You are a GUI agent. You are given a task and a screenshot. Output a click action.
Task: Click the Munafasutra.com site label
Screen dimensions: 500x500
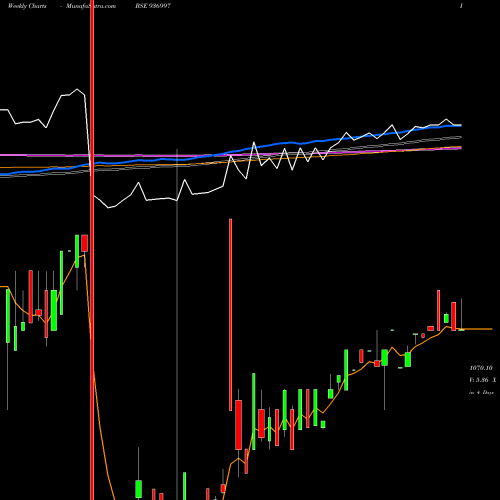(91, 6)
